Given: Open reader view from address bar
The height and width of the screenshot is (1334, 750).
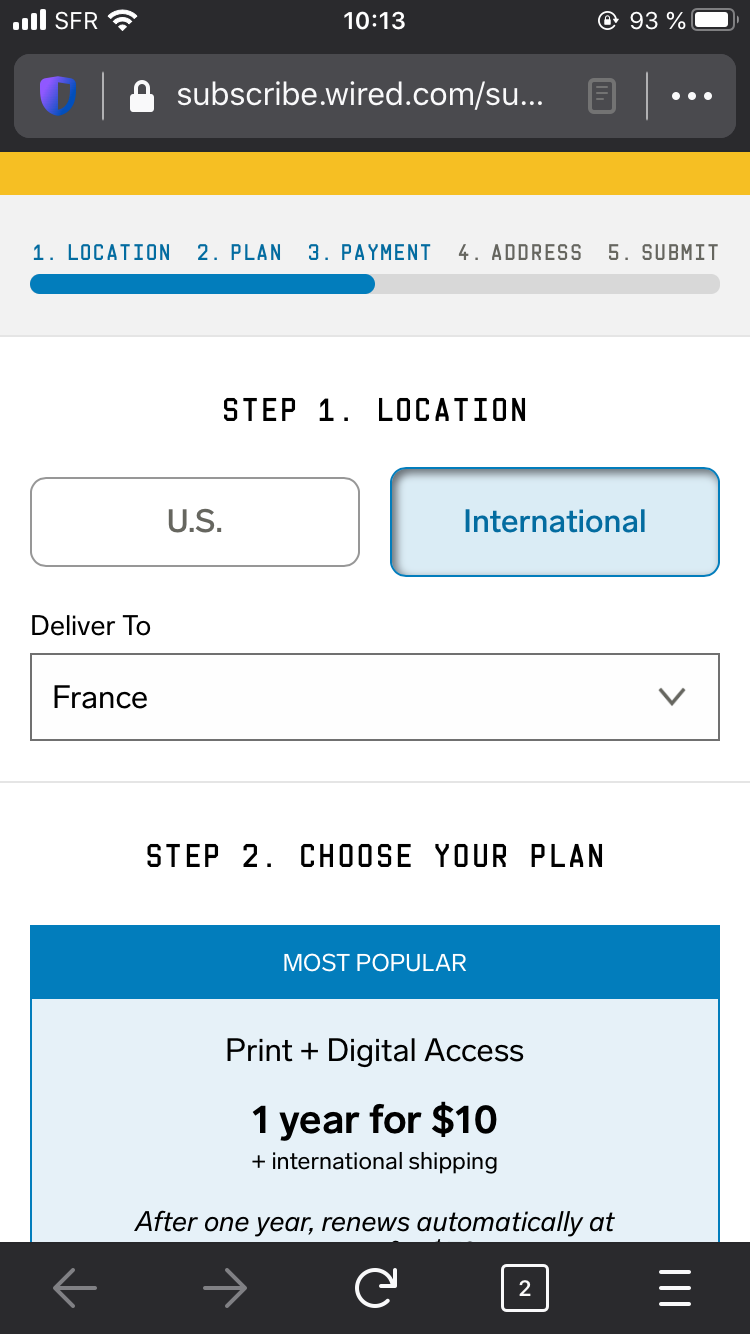Looking at the screenshot, I should pos(602,96).
